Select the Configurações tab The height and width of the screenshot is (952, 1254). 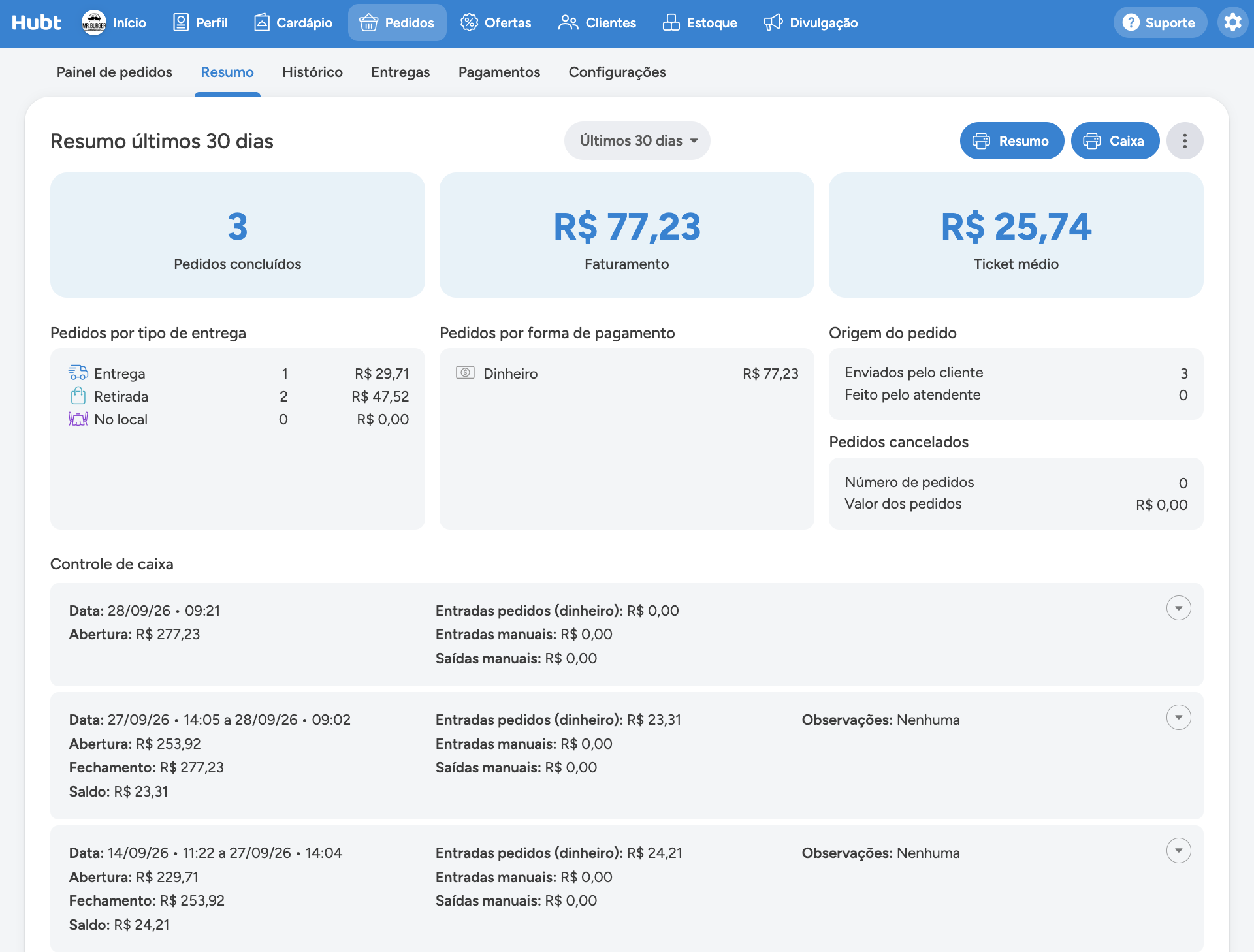click(x=617, y=72)
